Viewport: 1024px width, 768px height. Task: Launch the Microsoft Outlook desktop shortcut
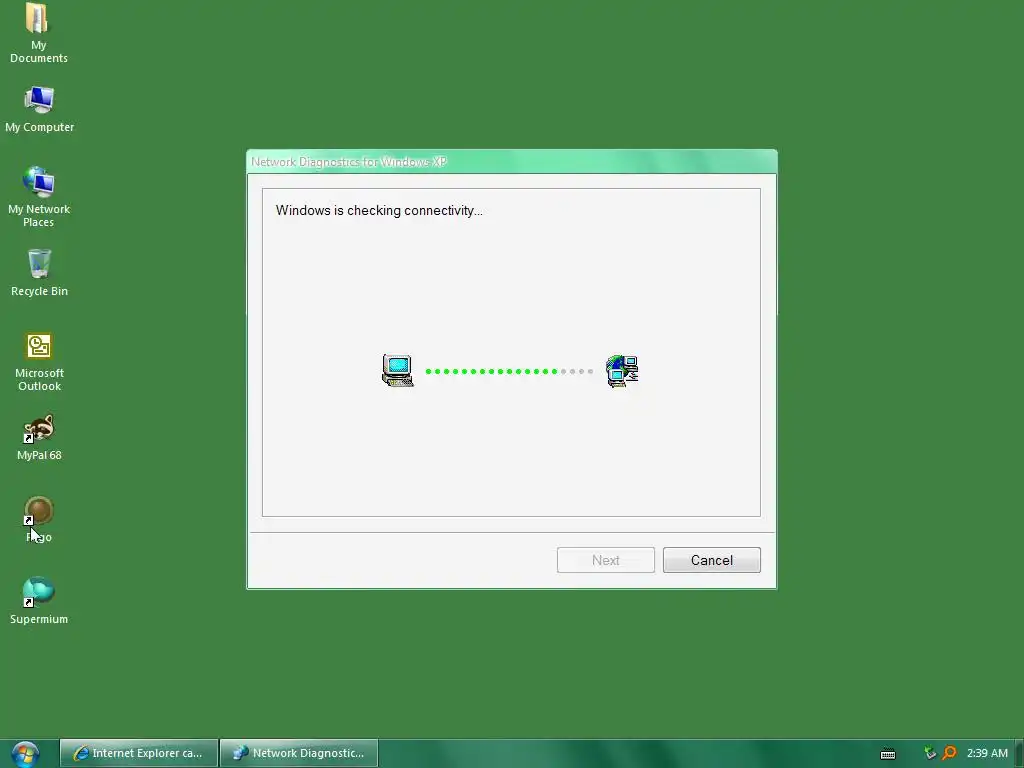[x=39, y=362]
